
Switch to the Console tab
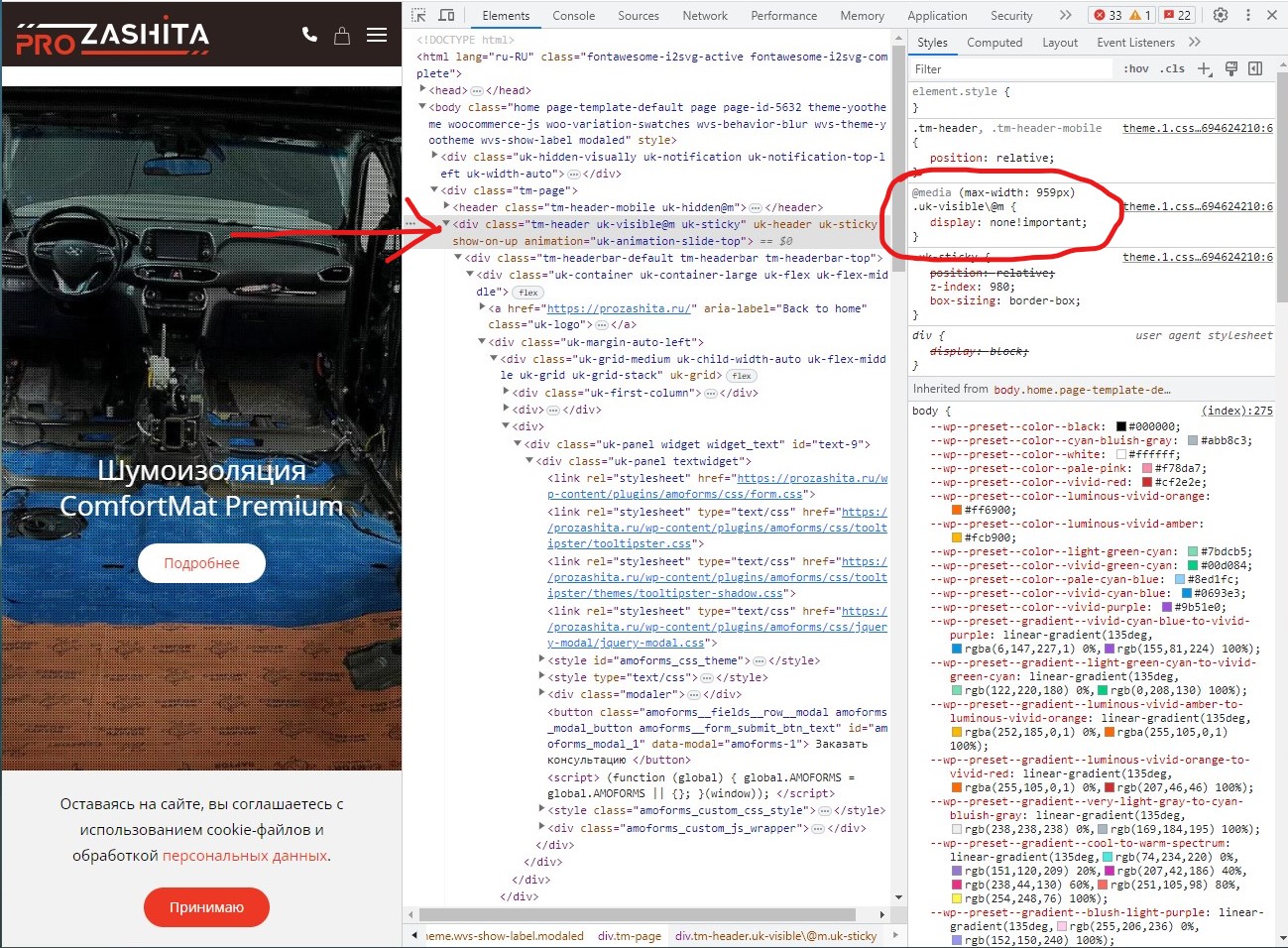pos(573,15)
